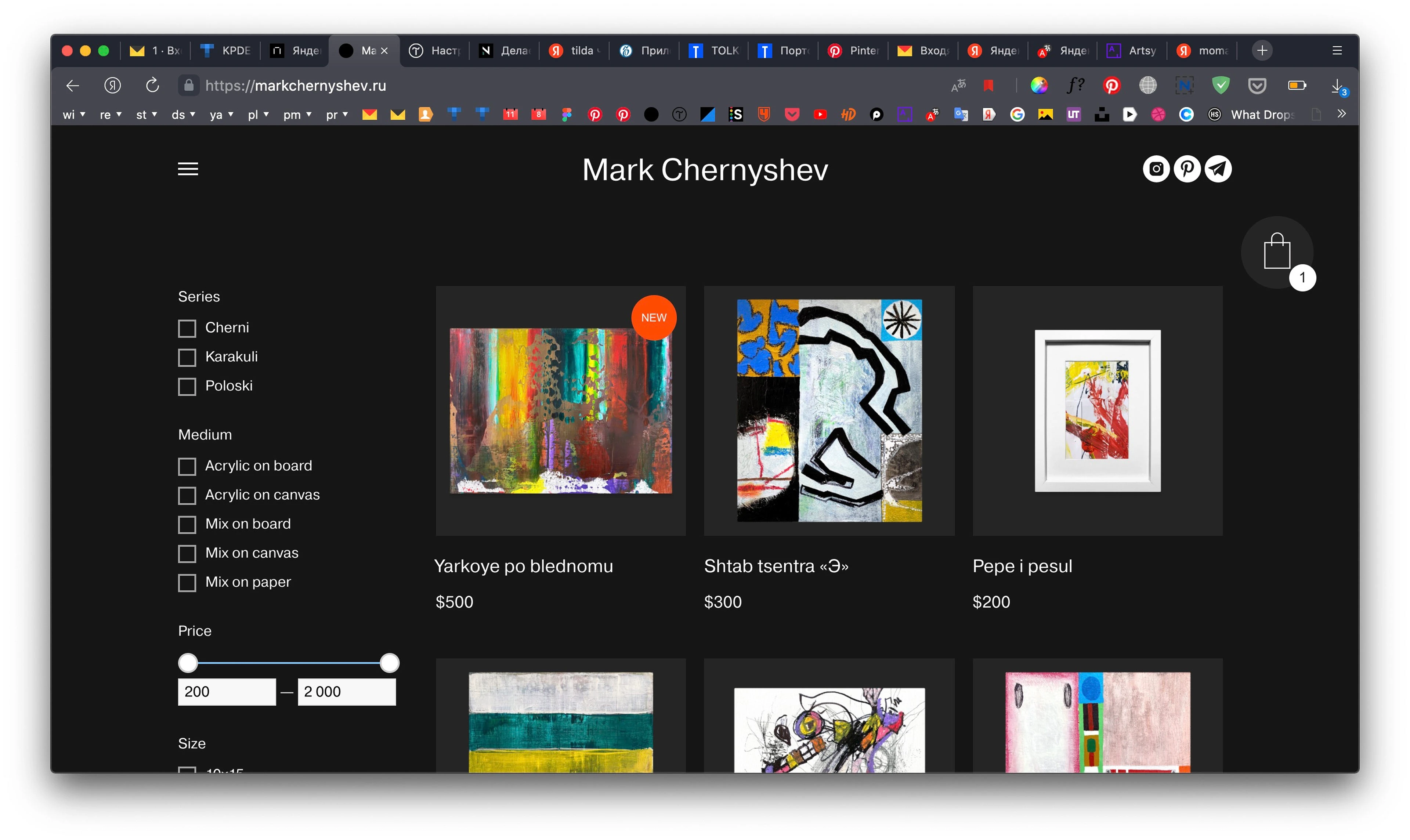Screen dimensions: 1410x840
Task: Open the green shield adblock extension
Action: 1221,86
